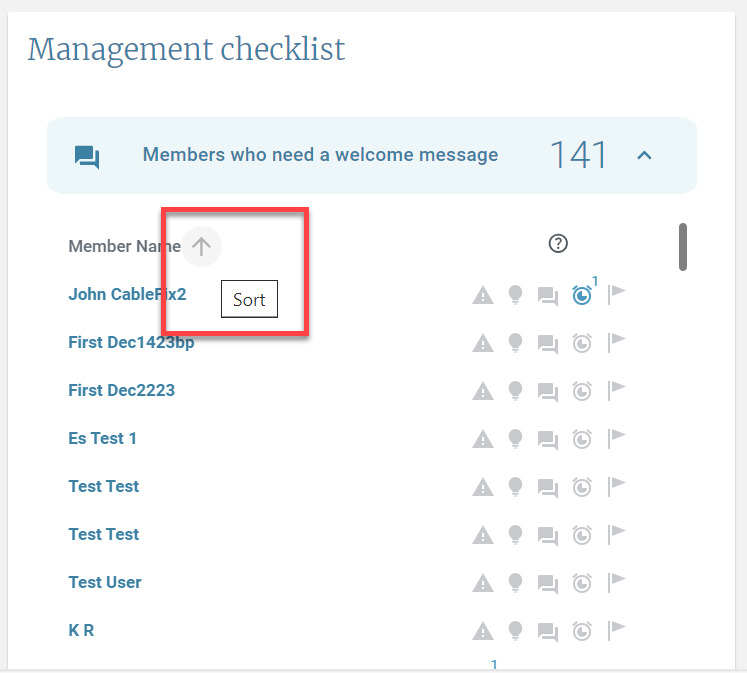
Task: Collapse the welcome message members section
Action: tap(645, 155)
